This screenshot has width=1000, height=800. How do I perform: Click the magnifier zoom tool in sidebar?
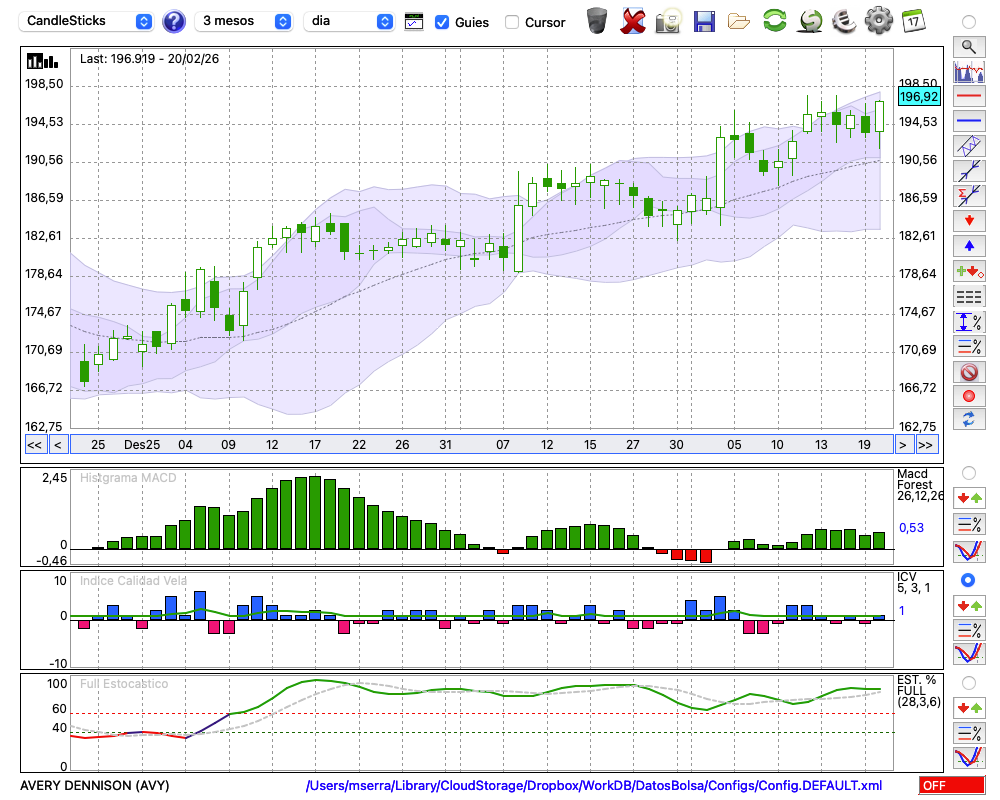click(x=968, y=46)
